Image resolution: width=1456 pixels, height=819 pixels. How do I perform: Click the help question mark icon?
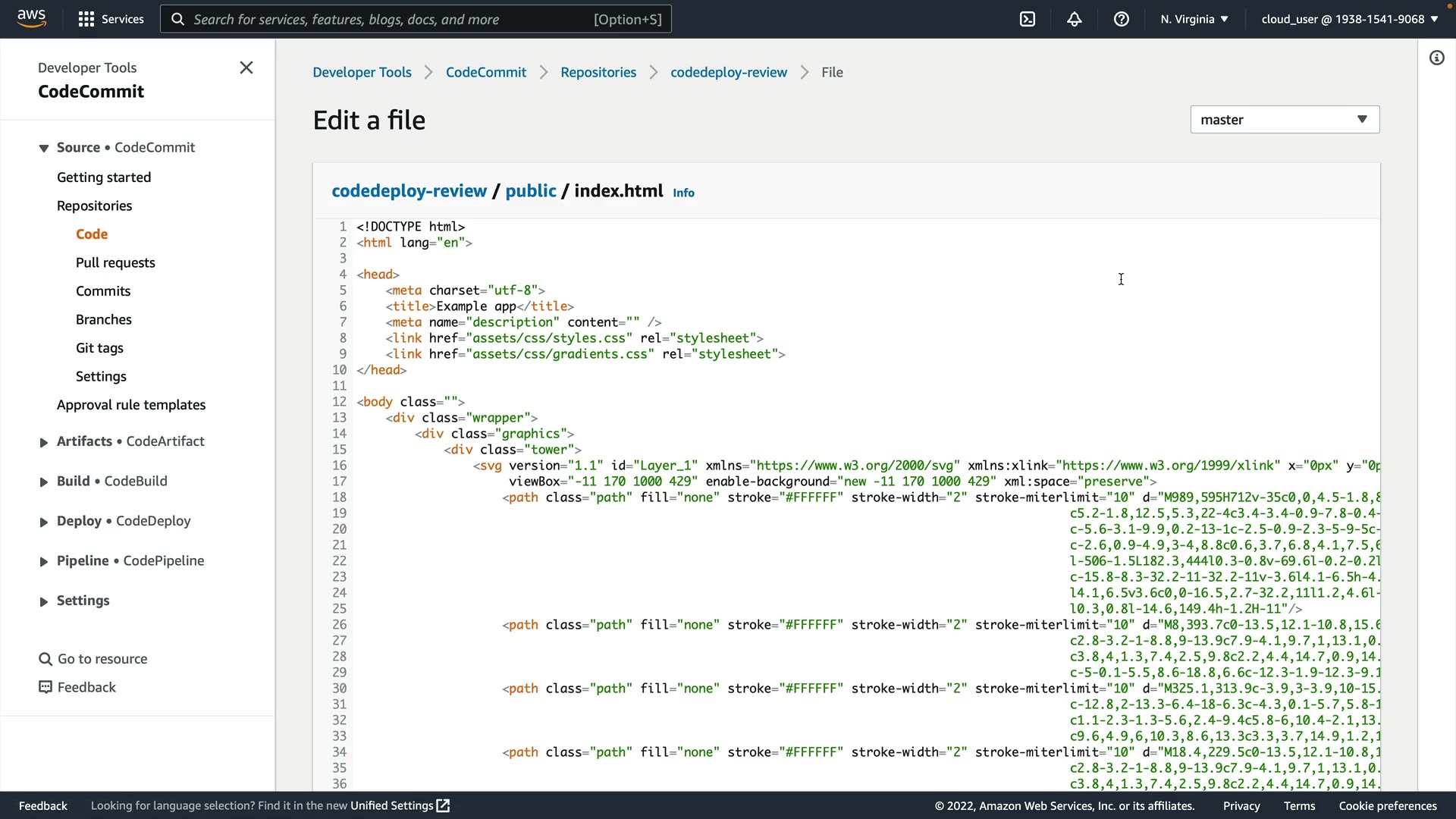1122,19
